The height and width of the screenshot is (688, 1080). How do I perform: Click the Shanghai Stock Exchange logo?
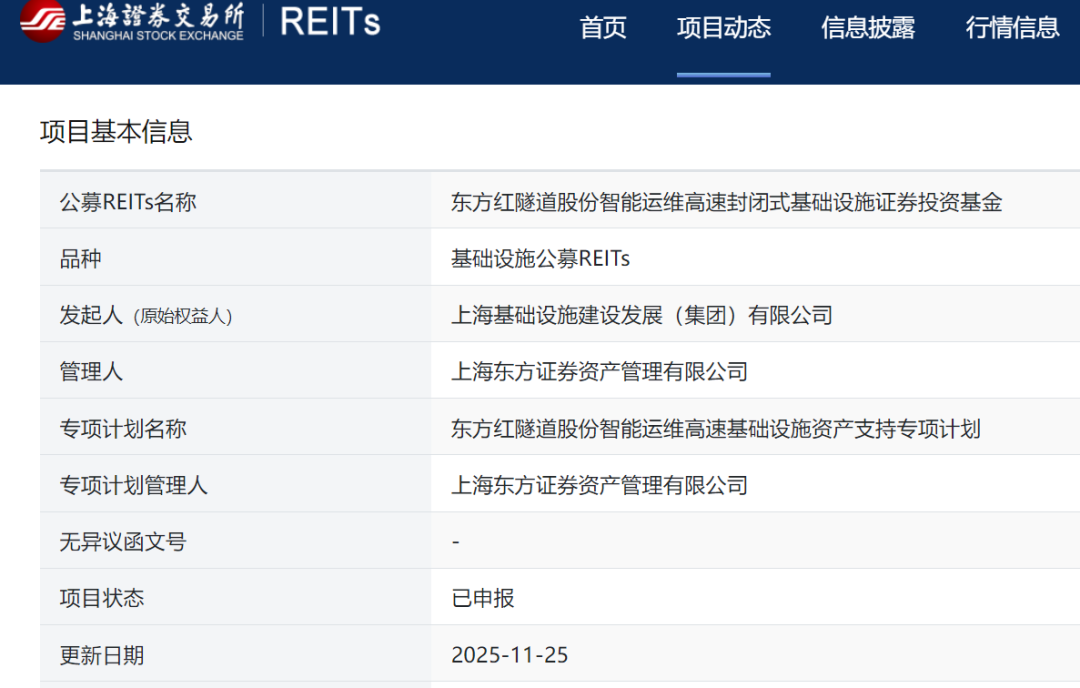point(132,22)
